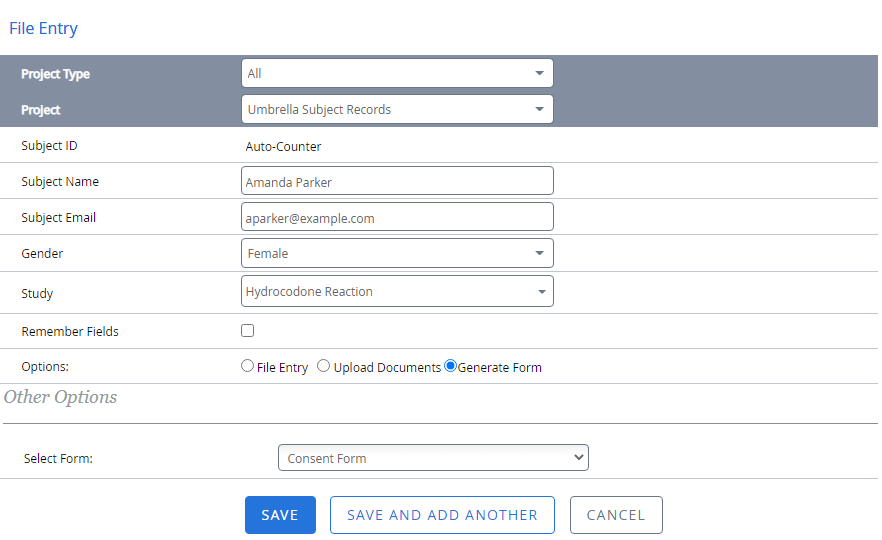882x540 pixels.
Task: Enable the Remember Fields checkbox
Action: coord(248,331)
